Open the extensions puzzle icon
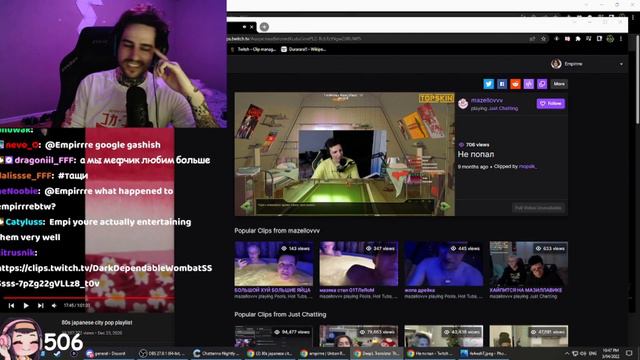The width and height of the screenshot is (640, 360). [578, 39]
